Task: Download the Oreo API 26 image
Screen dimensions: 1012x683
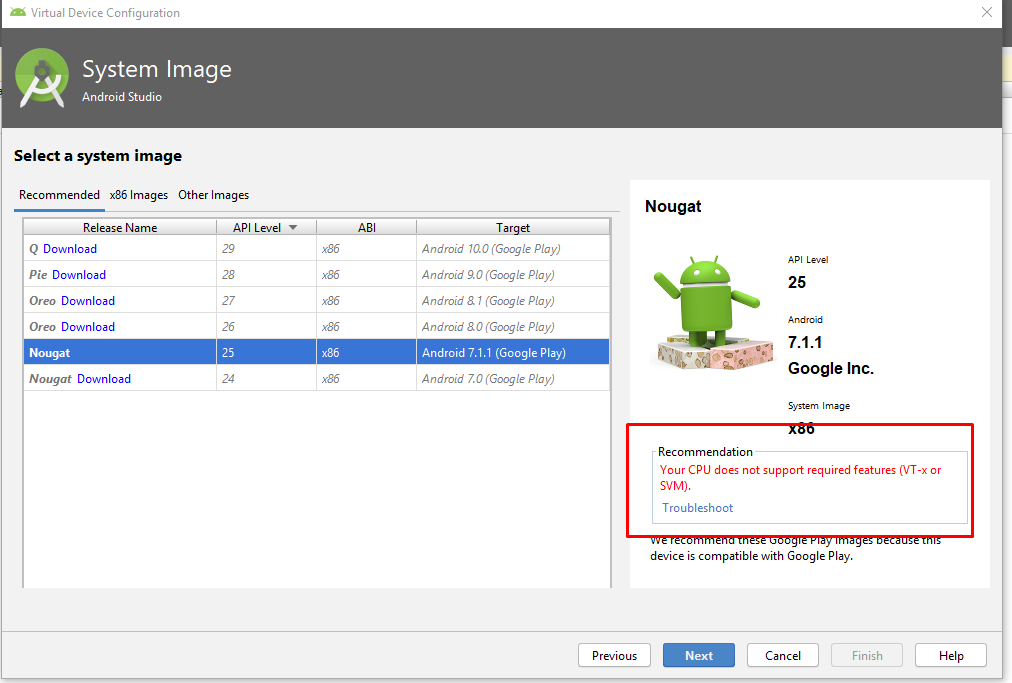Action: [88, 327]
